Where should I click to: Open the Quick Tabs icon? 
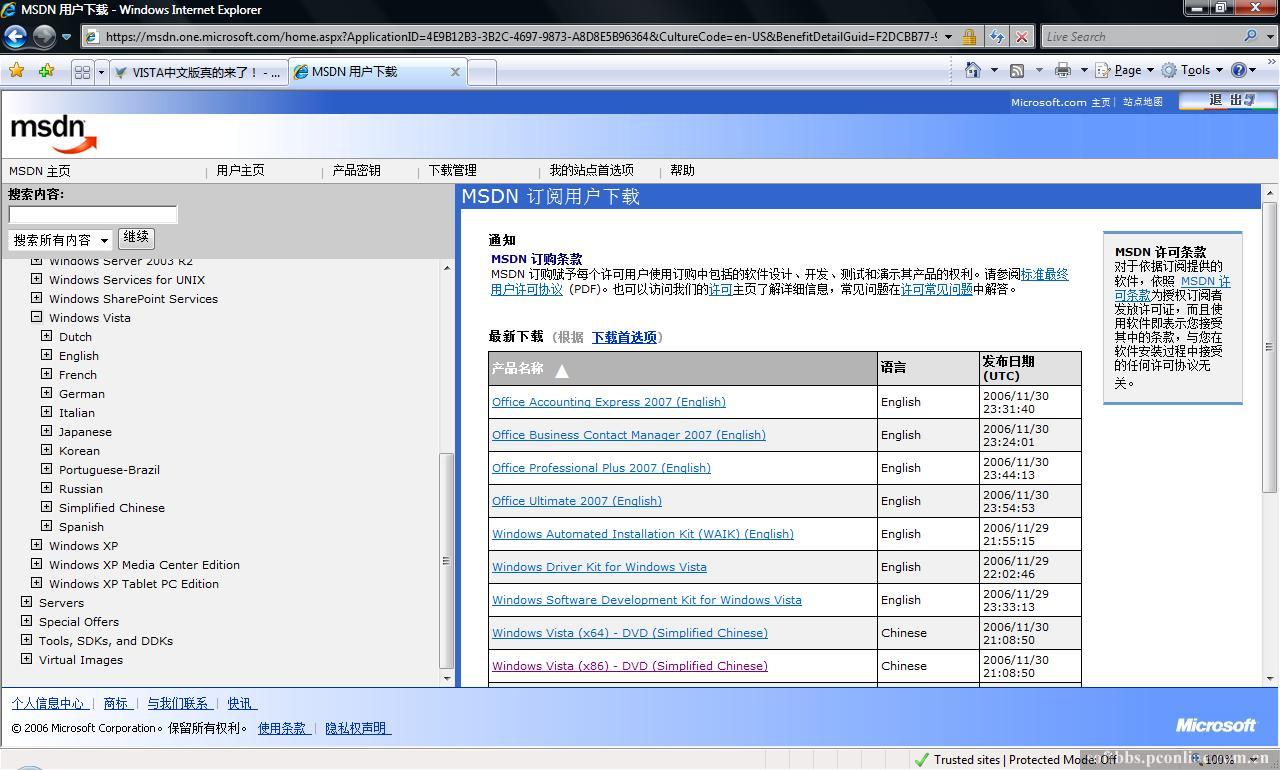click(x=83, y=72)
